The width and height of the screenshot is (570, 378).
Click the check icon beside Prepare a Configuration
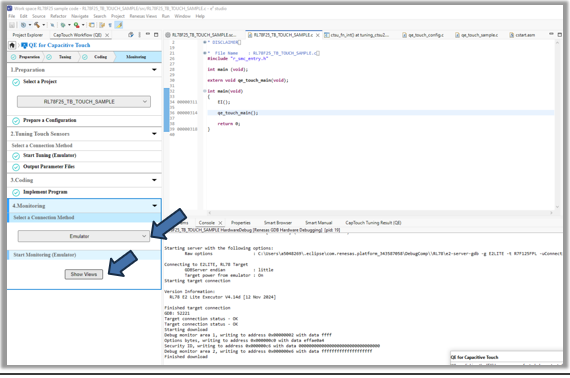click(x=16, y=121)
